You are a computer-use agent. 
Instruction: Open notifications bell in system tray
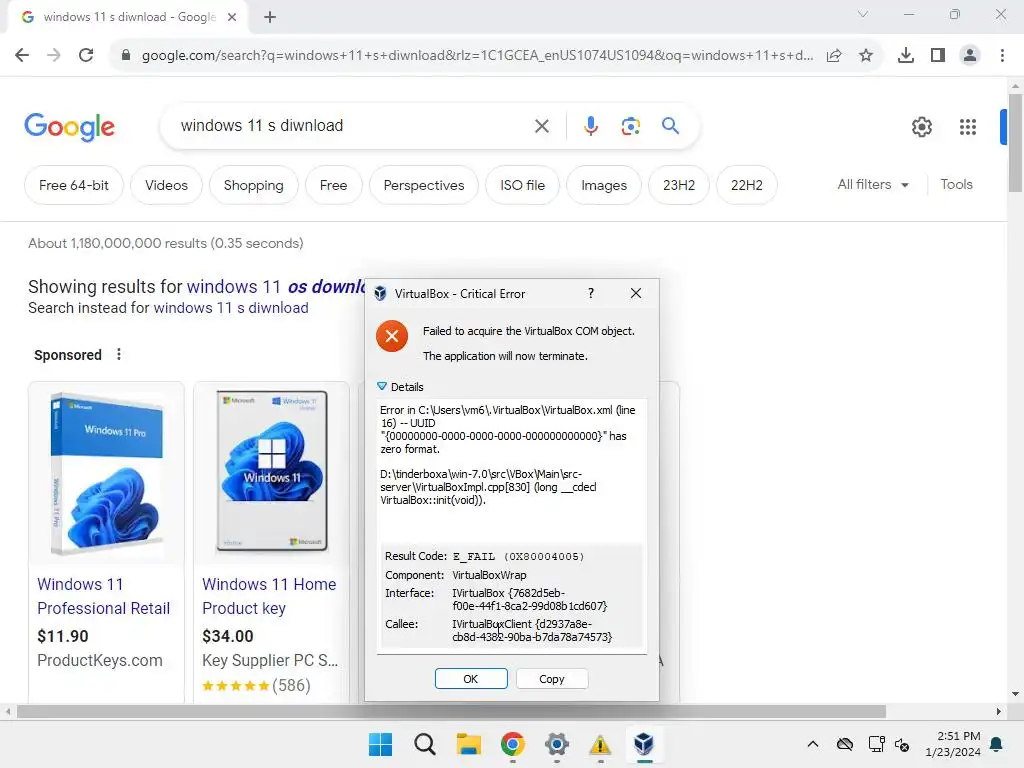click(x=997, y=744)
